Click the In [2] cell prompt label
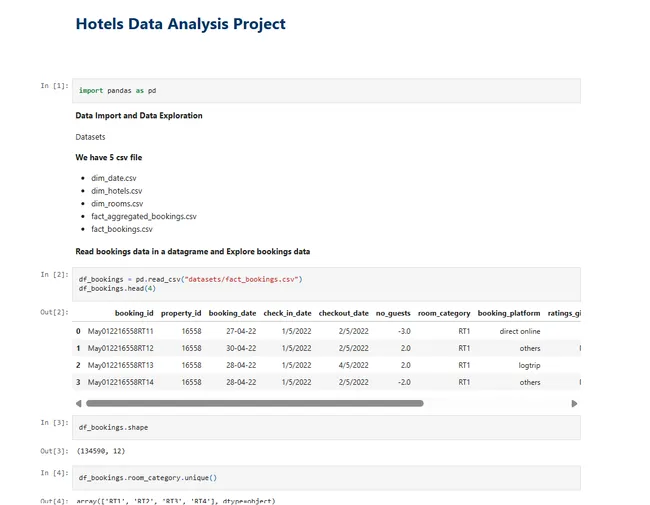Viewport: 650px width, 505px height. click(x=54, y=274)
